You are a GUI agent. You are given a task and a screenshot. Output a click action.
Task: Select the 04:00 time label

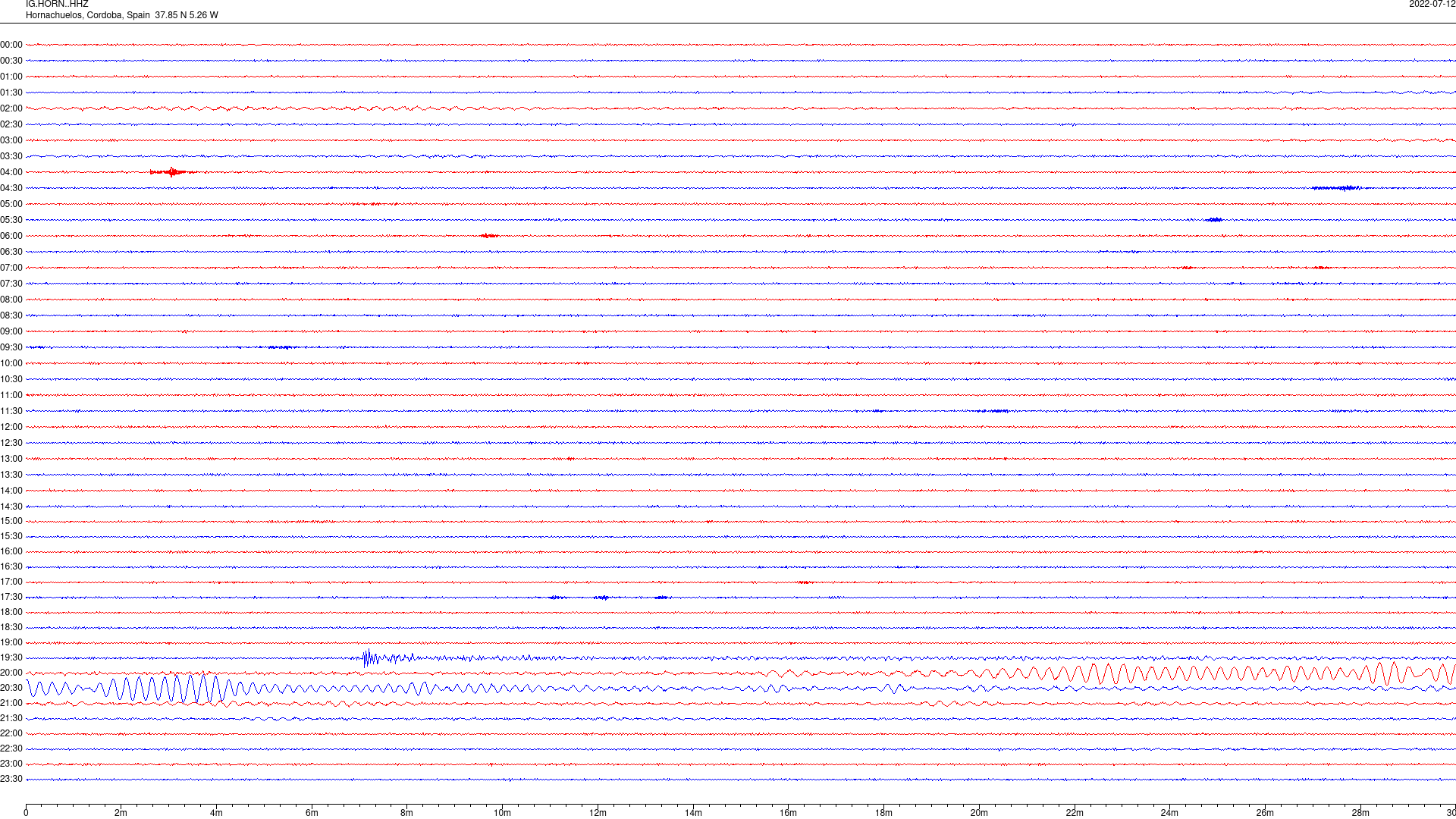(11, 172)
